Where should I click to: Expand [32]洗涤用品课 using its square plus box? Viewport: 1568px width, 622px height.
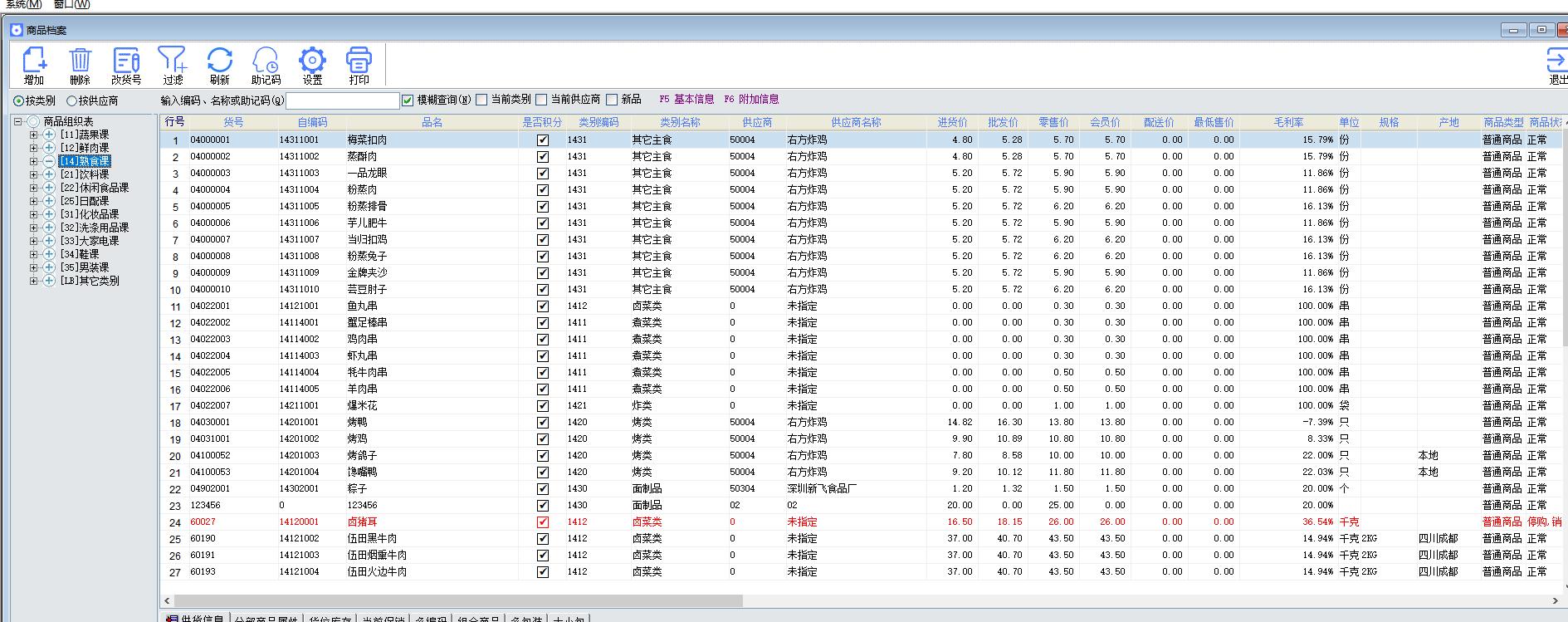click(x=33, y=228)
